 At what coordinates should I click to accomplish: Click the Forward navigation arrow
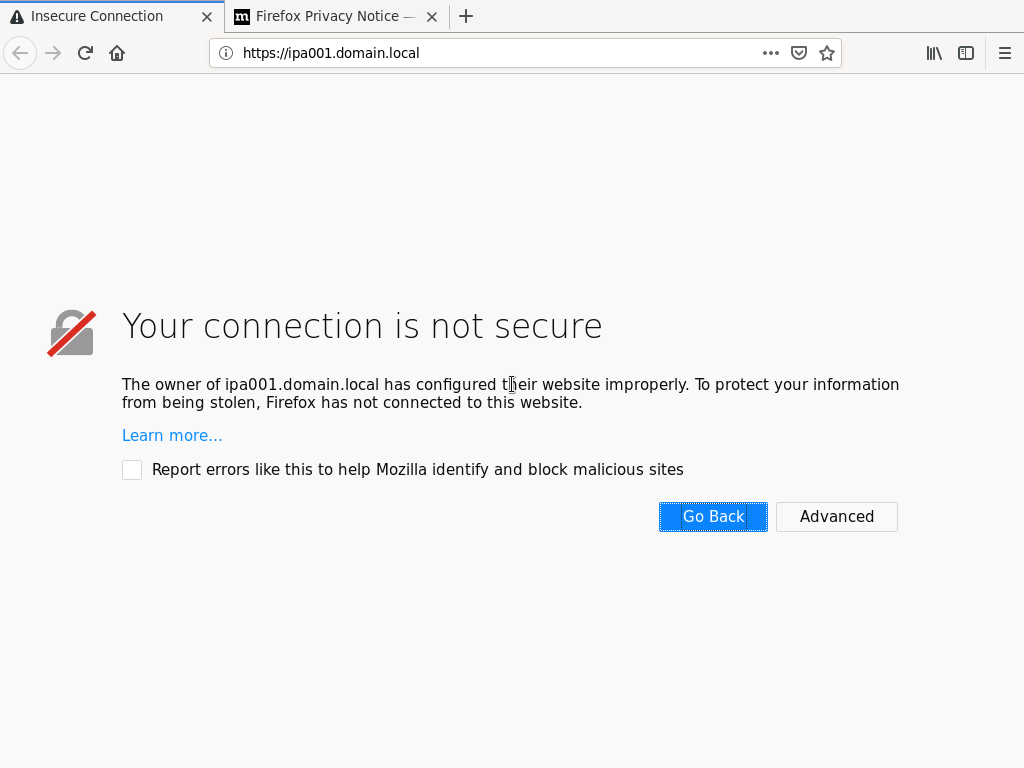click(53, 54)
